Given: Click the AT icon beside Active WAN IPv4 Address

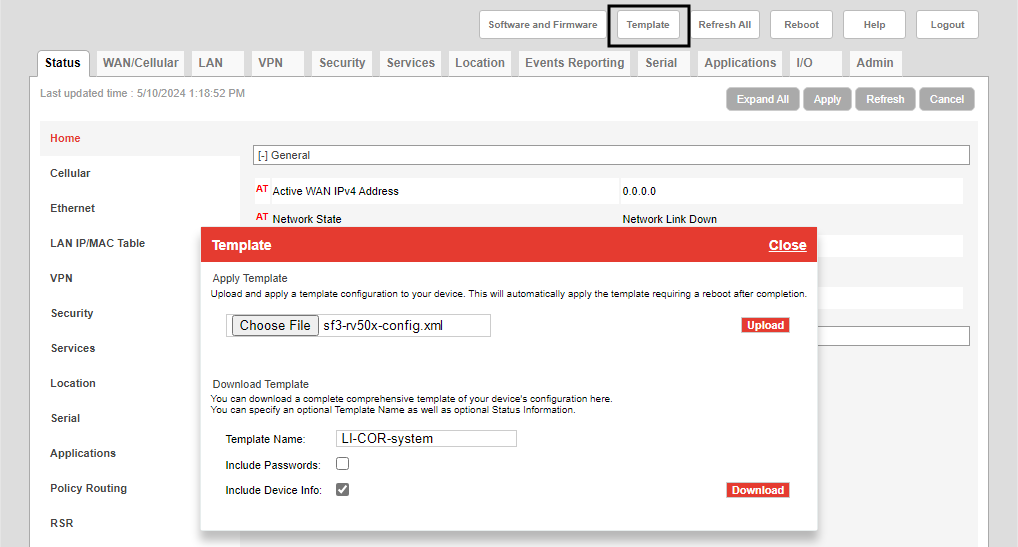Looking at the screenshot, I should [x=262, y=189].
